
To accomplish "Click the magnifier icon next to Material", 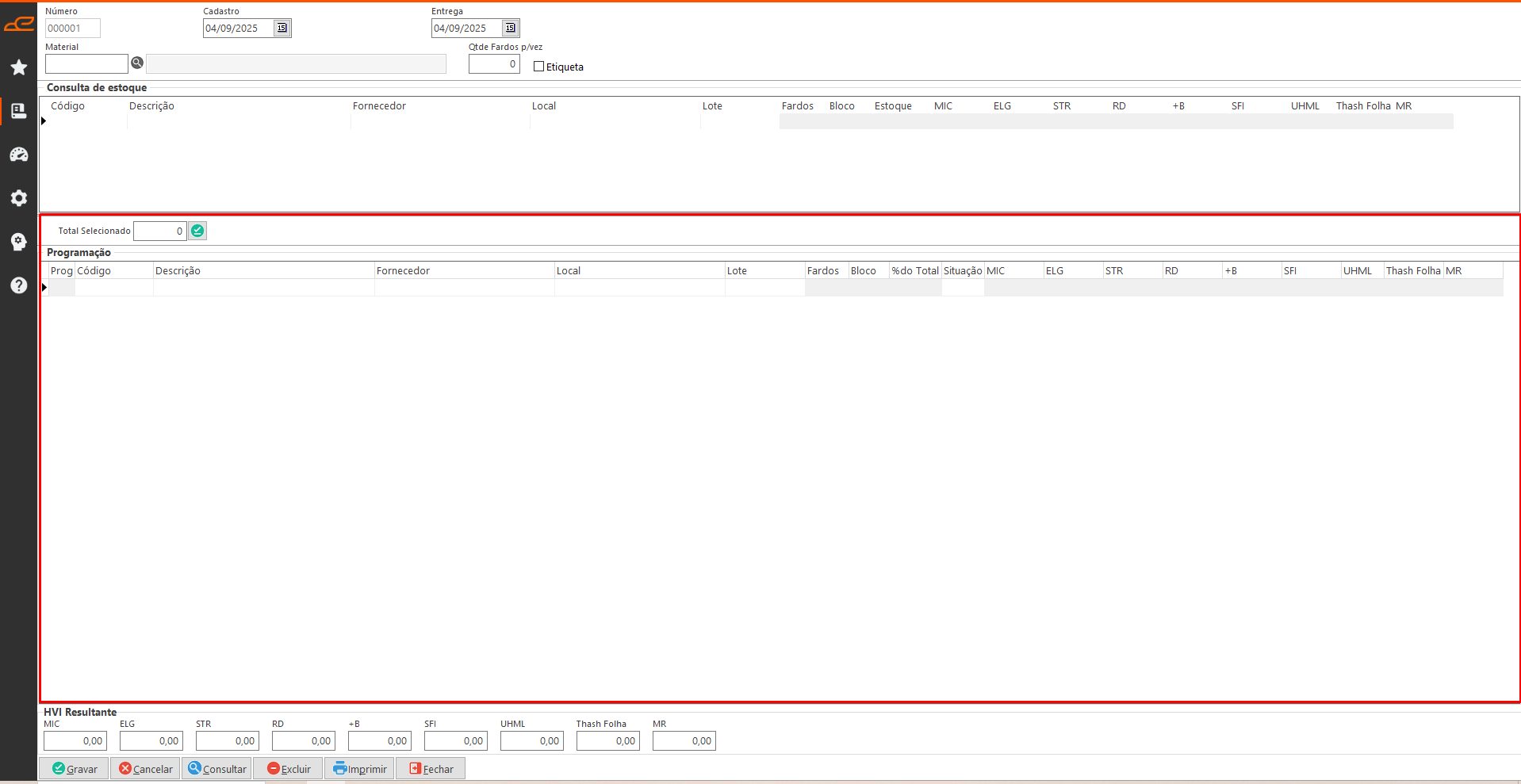I will (137, 63).
